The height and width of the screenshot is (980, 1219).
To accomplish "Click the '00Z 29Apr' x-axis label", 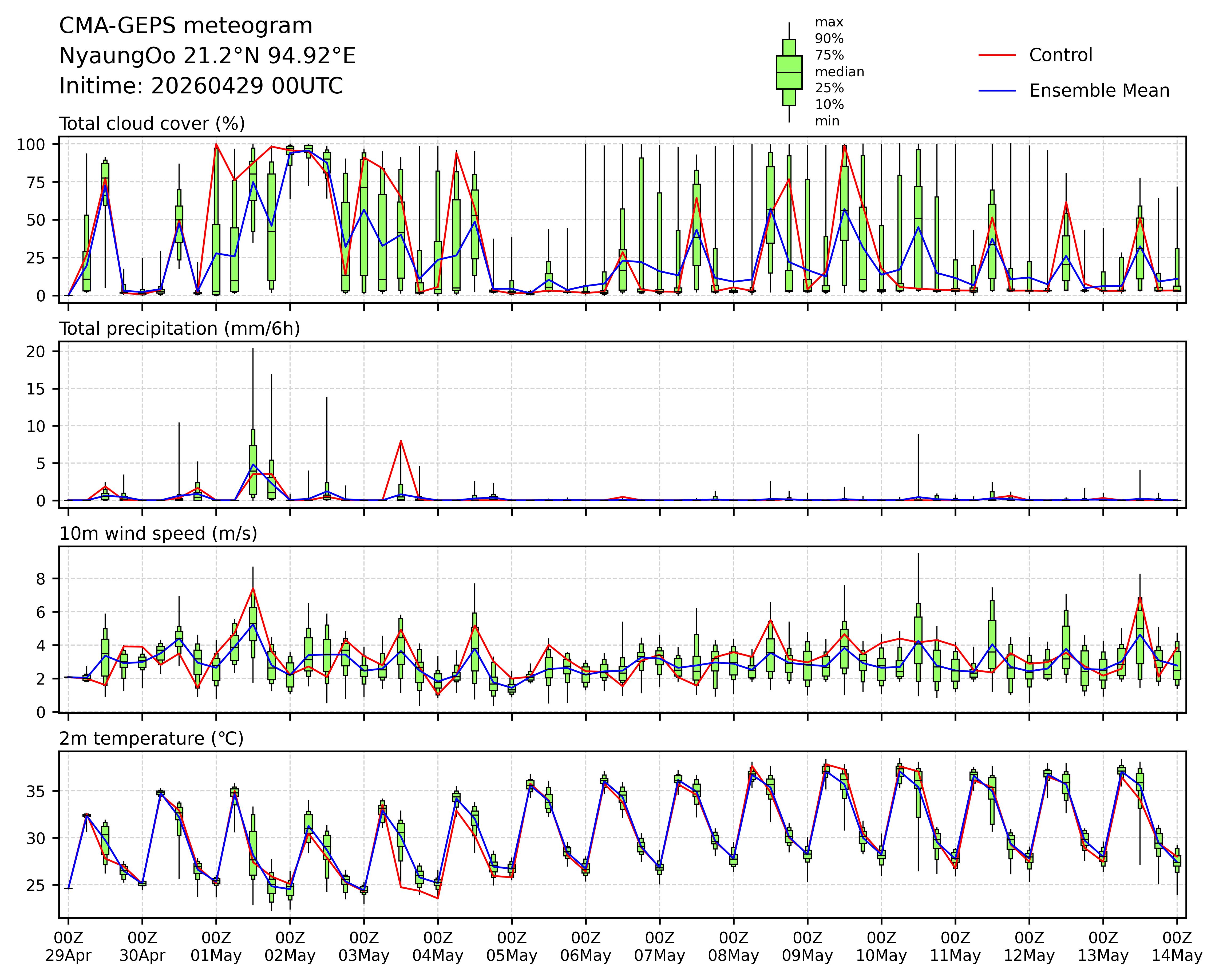I will 68,947.
